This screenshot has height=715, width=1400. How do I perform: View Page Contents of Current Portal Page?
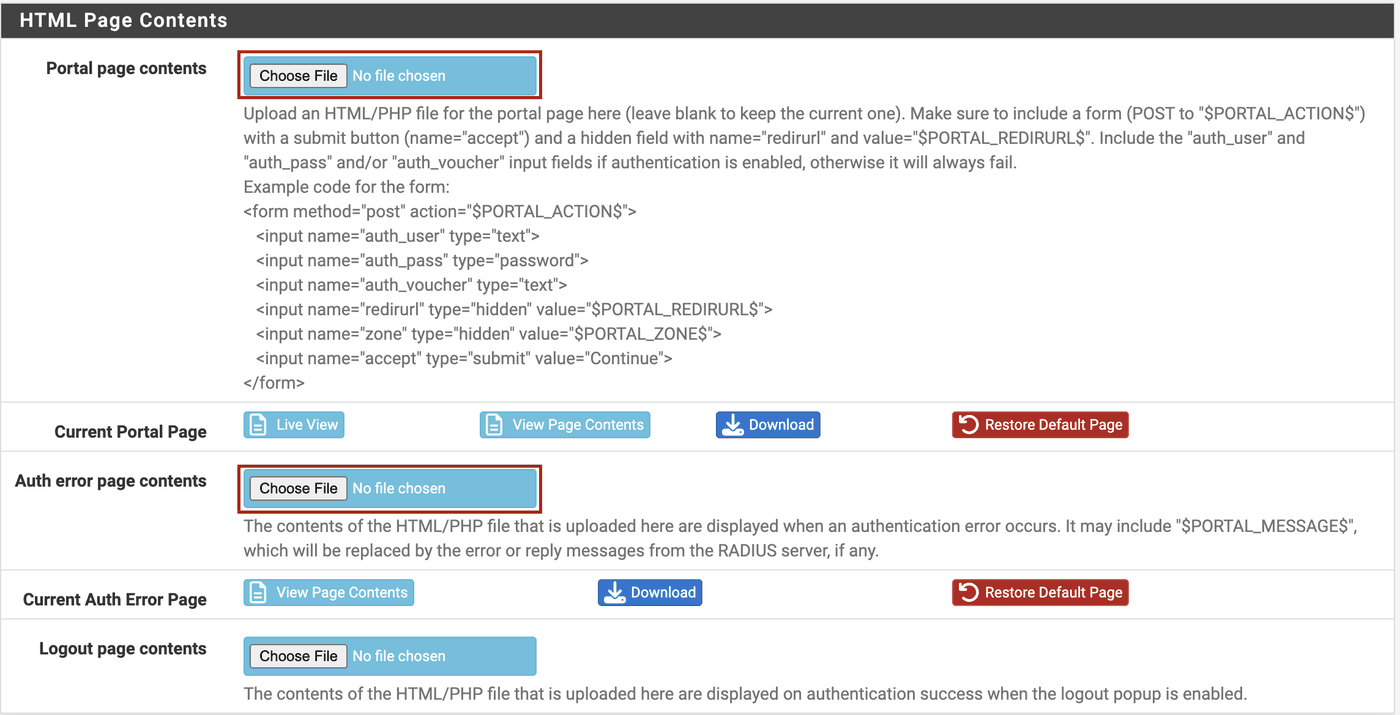click(x=565, y=425)
